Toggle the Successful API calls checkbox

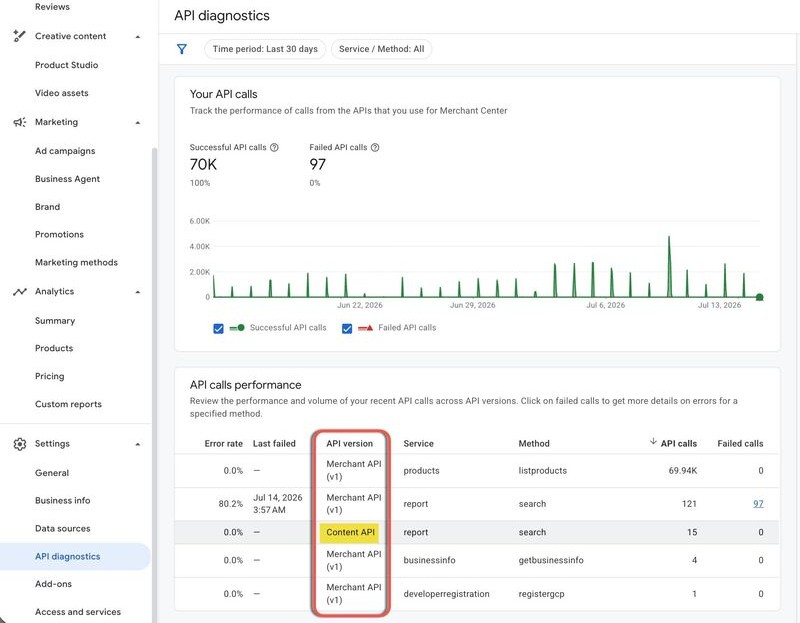pos(218,329)
